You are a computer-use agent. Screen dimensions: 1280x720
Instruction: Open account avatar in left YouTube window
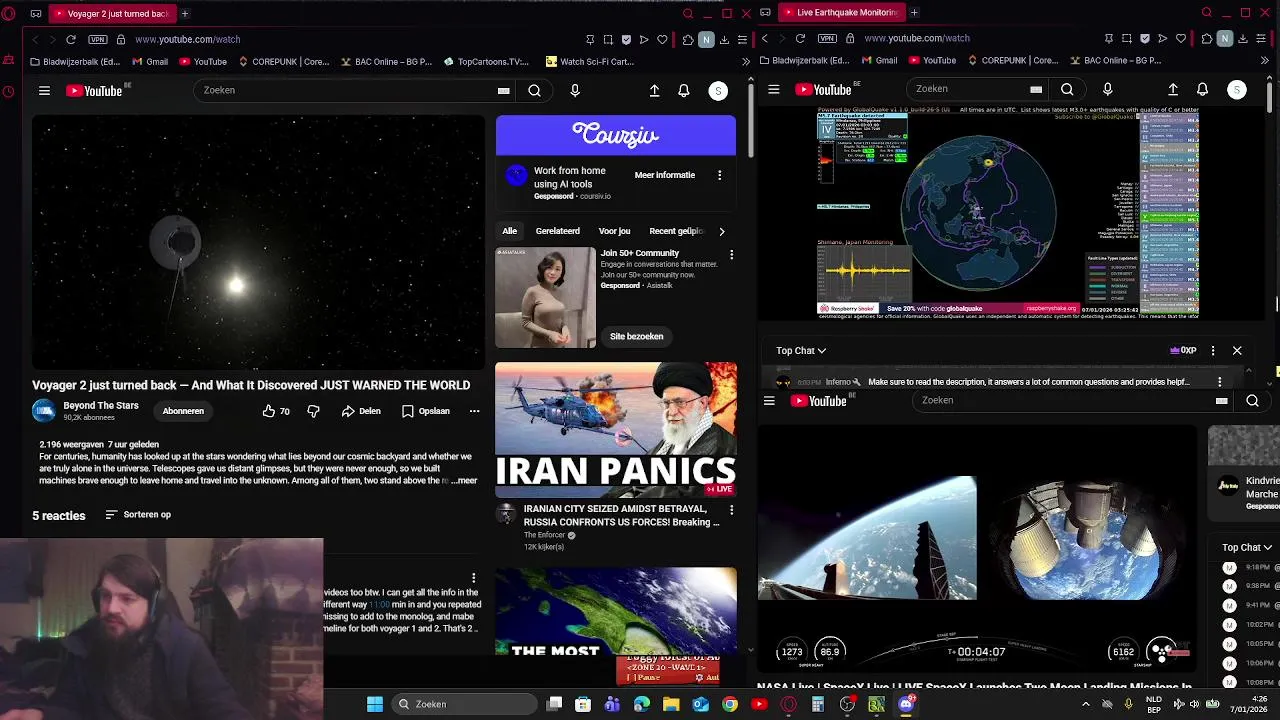click(718, 91)
